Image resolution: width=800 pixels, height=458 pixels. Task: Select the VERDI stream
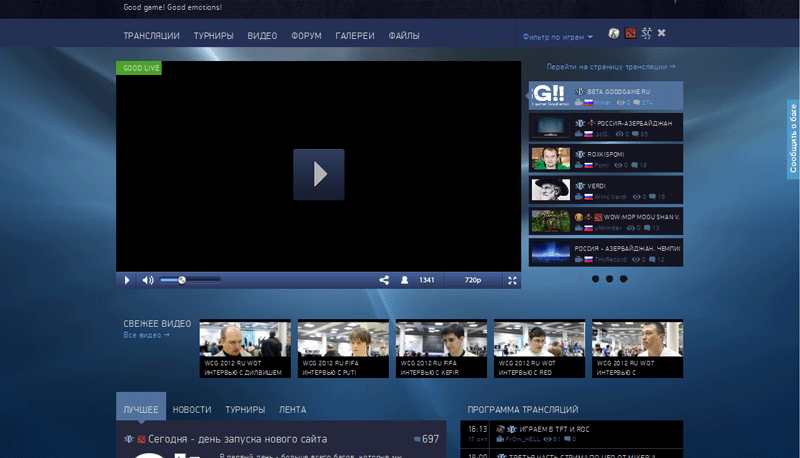(606, 190)
